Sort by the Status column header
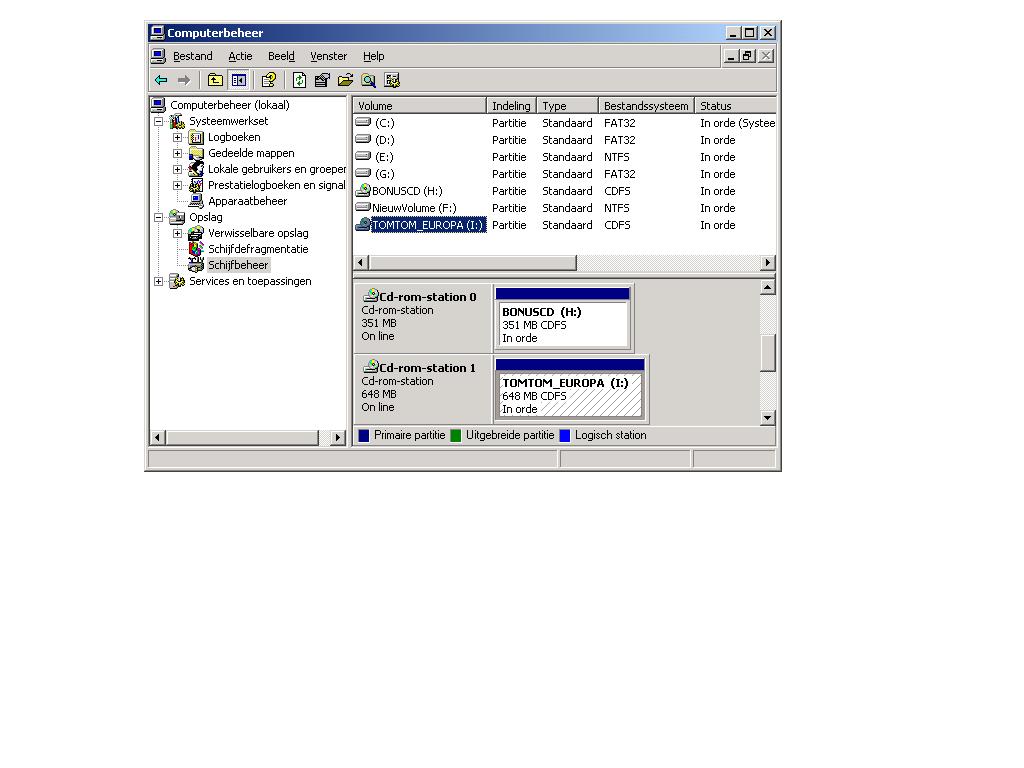Screen dimensions: 1024x768 736,105
